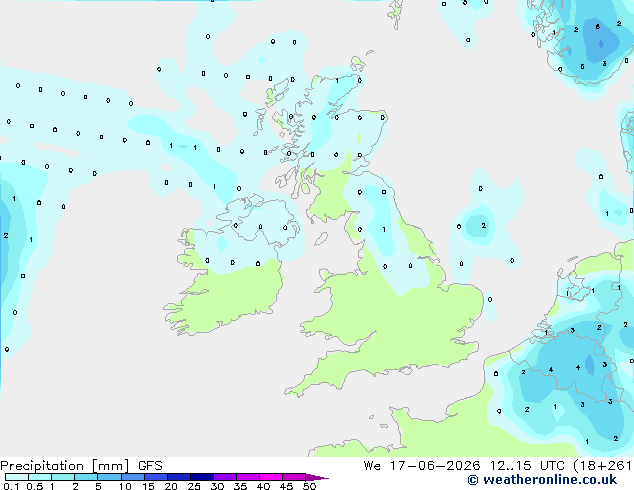Click the 1–2 mm legend color swatch
The height and width of the screenshot is (490, 634).
pyautogui.click(x=63, y=477)
